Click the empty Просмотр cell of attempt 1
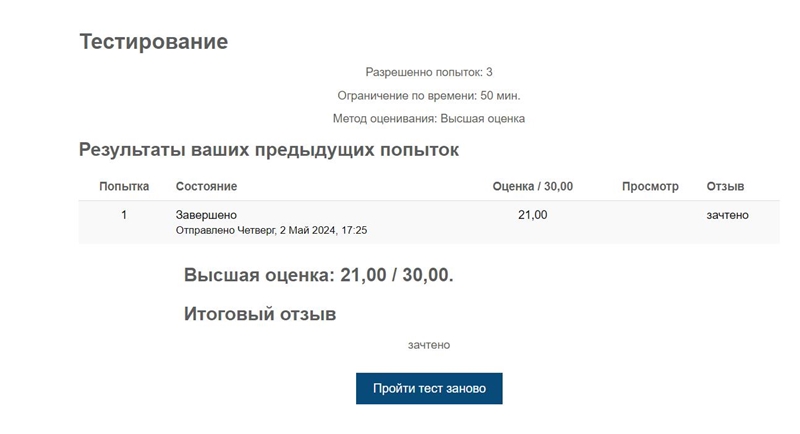The height and width of the screenshot is (434, 800). pos(650,222)
